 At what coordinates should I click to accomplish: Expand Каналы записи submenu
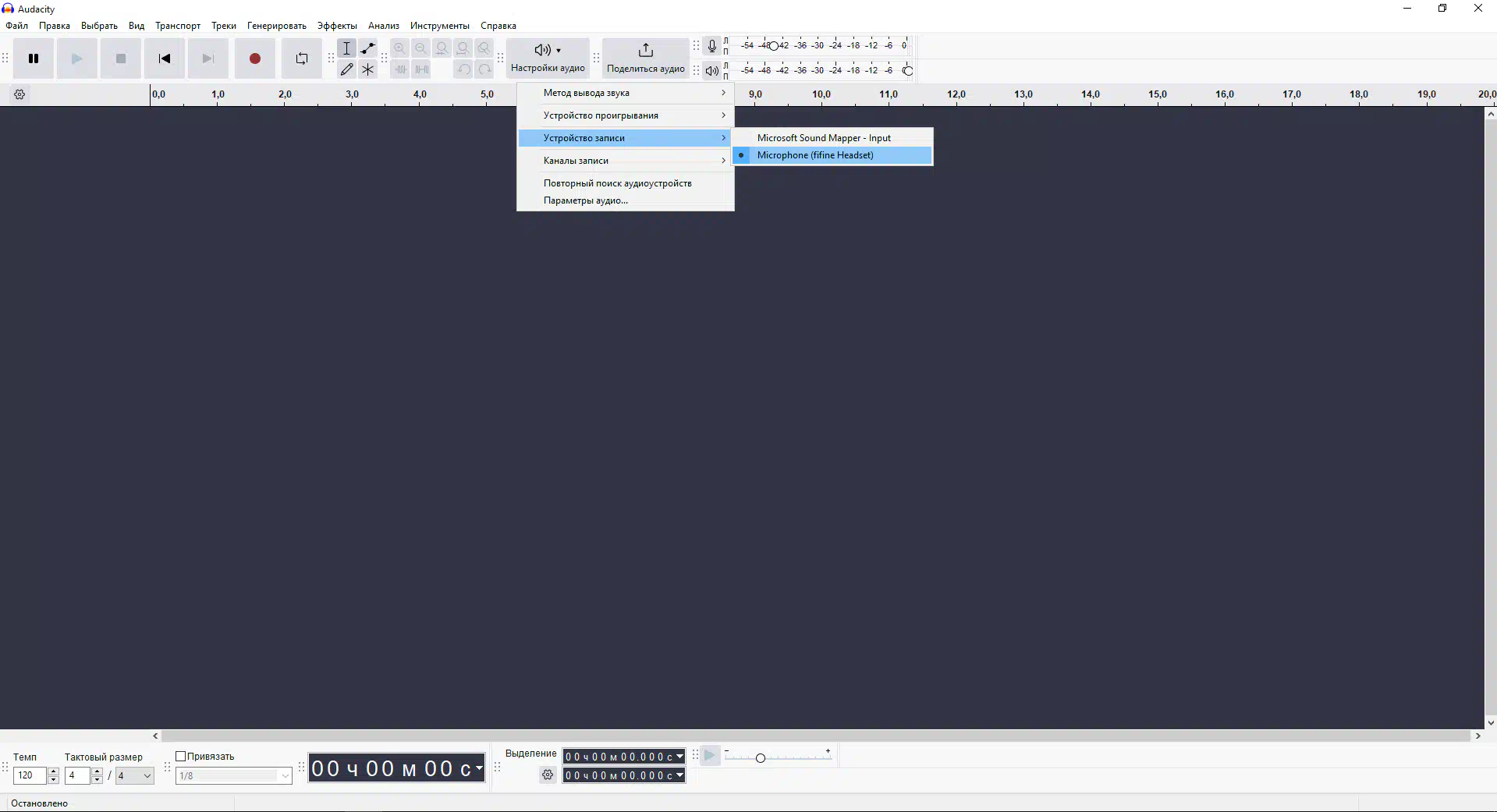coord(626,161)
